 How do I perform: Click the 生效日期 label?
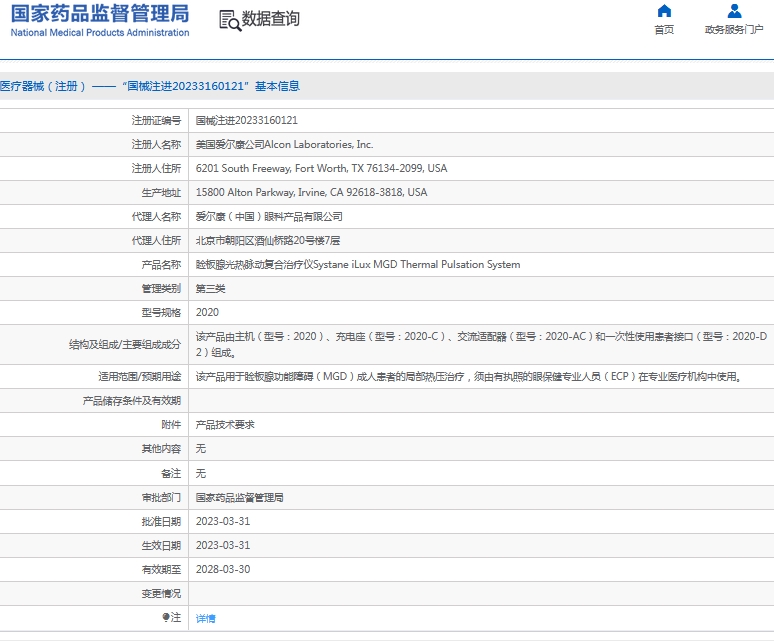click(x=161, y=546)
